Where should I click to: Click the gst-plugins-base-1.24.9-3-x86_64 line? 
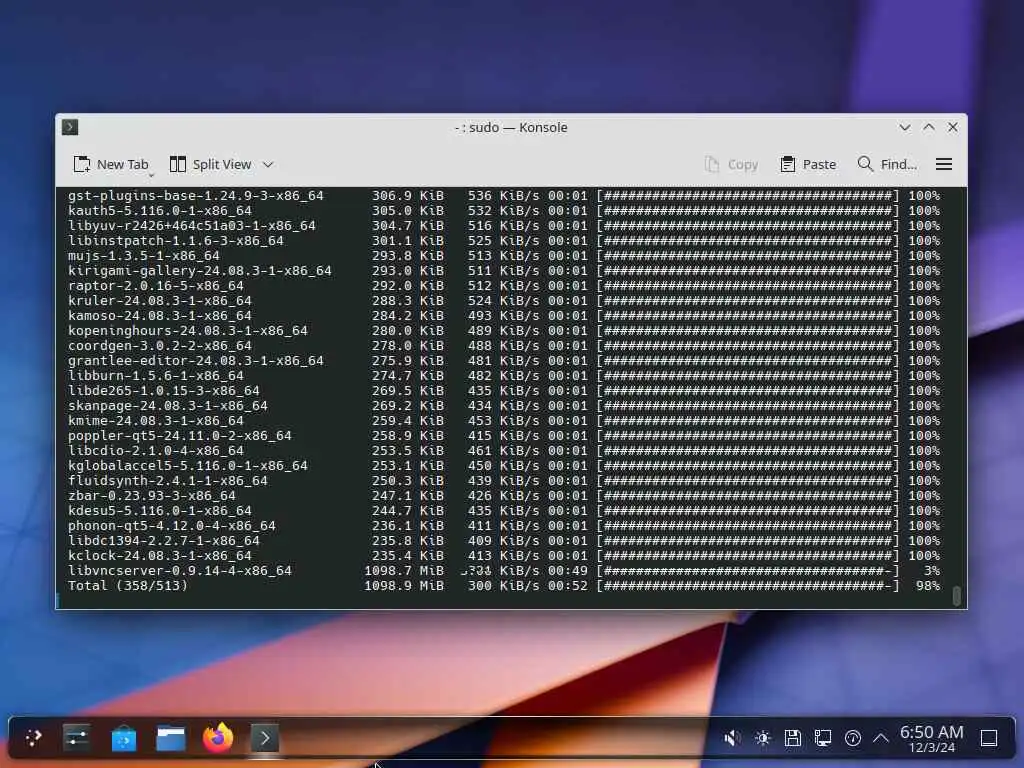click(x=504, y=195)
